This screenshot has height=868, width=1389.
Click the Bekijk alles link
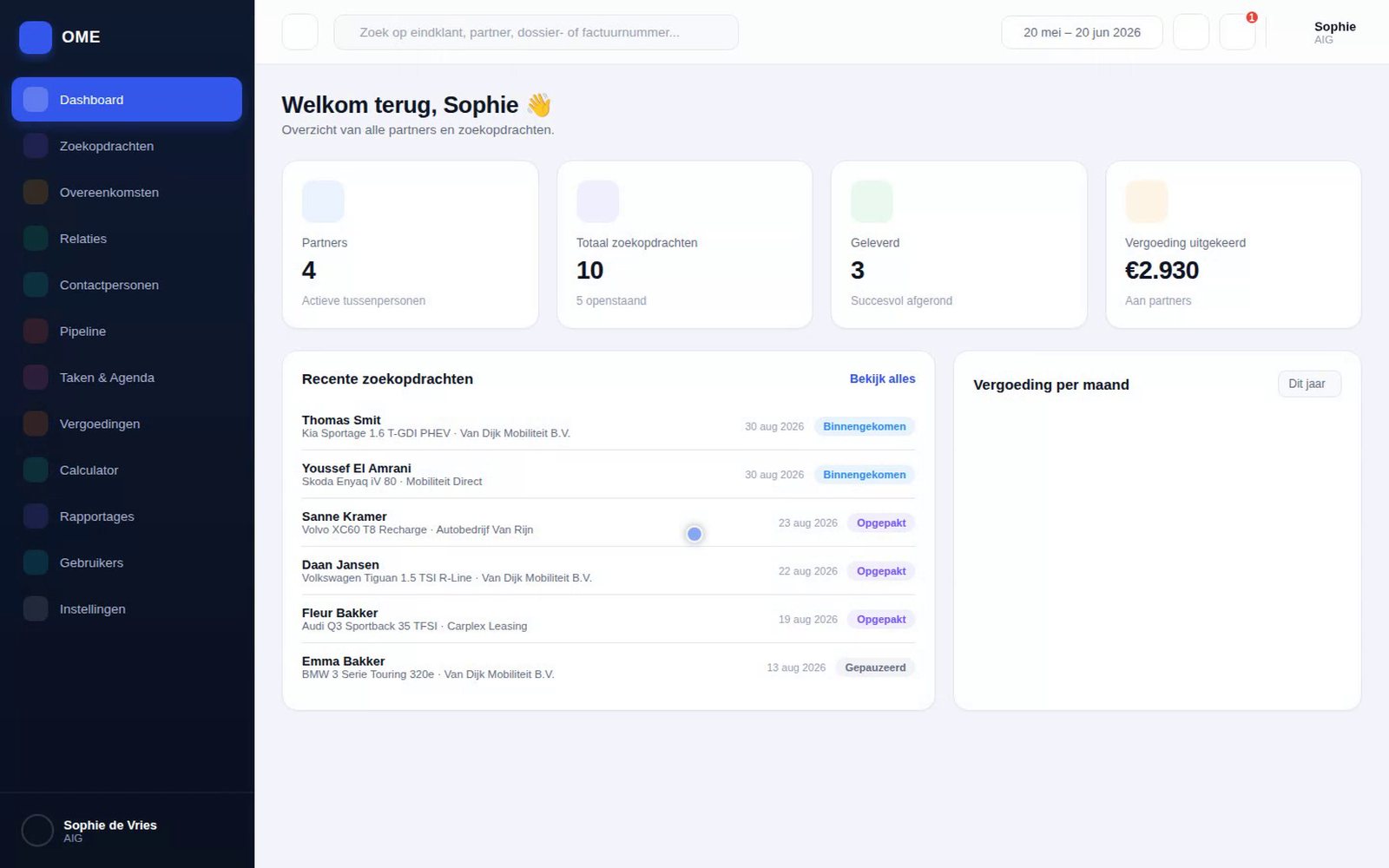pyautogui.click(x=882, y=378)
